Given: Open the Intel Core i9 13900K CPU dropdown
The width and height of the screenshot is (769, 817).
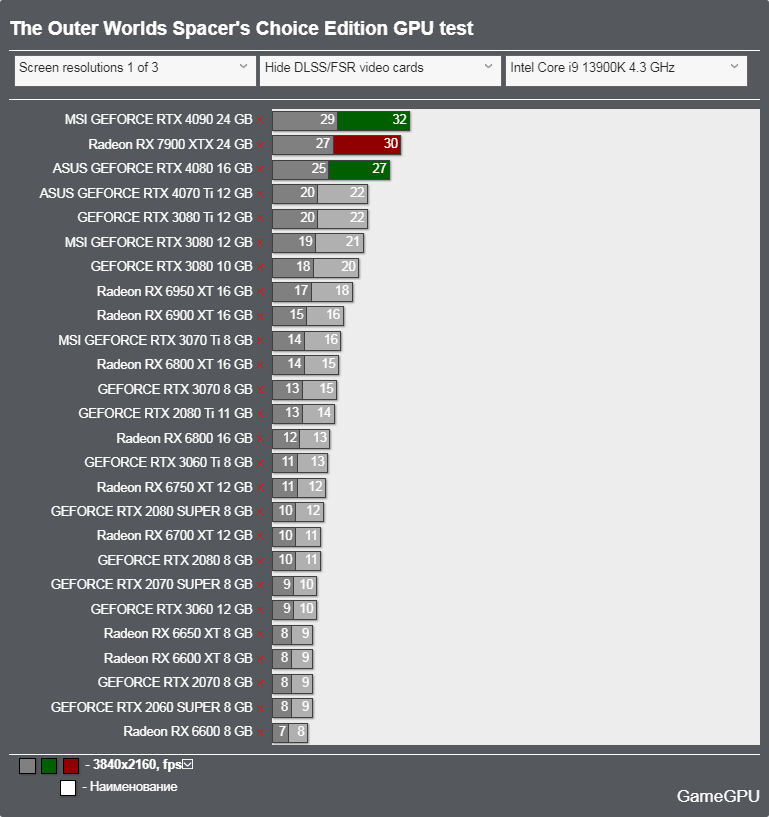Looking at the screenshot, I should click(x=626, y=71).
